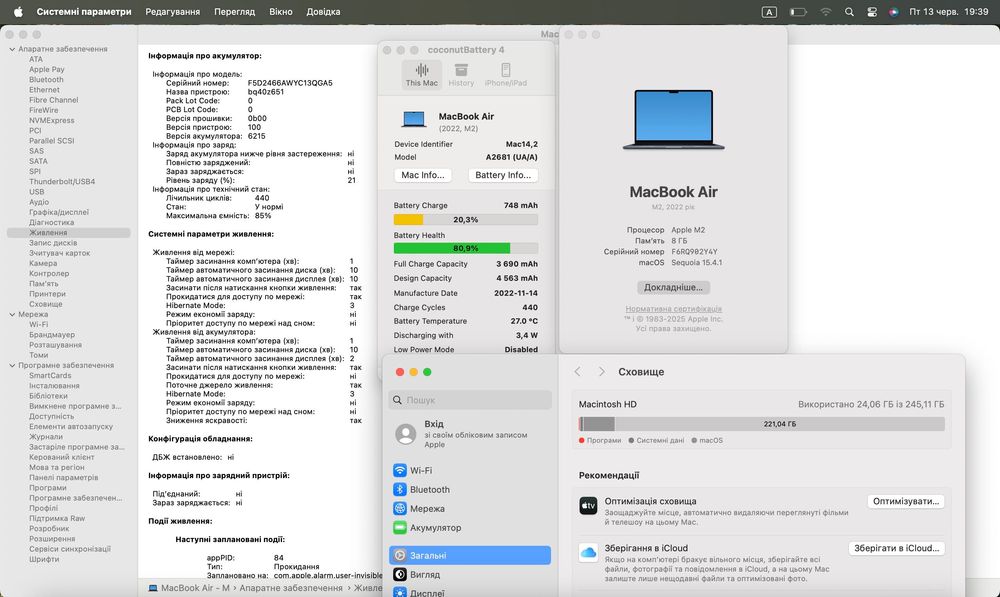The width and height of the screenshot is (1000, 597).
Task: Click the keyboard input source icon
Action: pyautogui.click(x=769, y=11)
